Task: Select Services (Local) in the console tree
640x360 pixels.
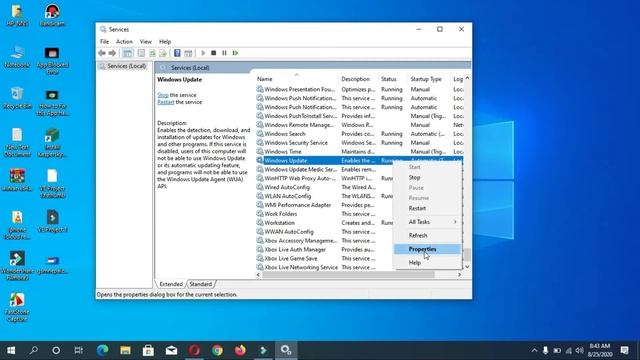Action: pos(123,66)
